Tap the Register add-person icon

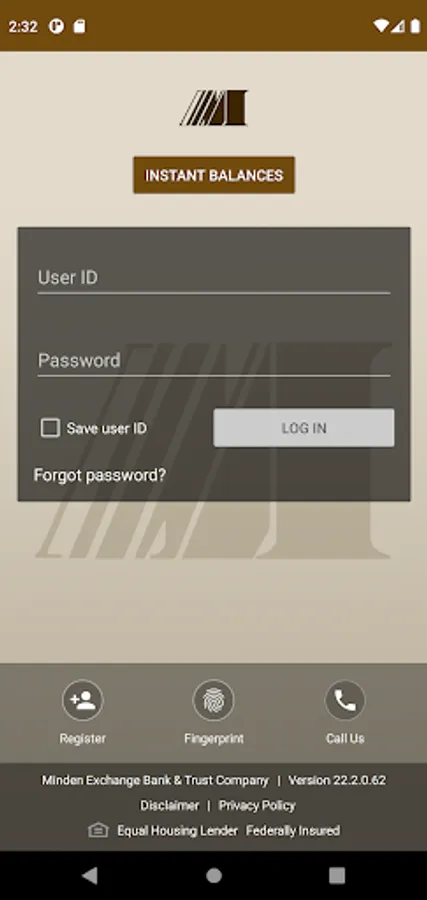[x=83, y=700]
